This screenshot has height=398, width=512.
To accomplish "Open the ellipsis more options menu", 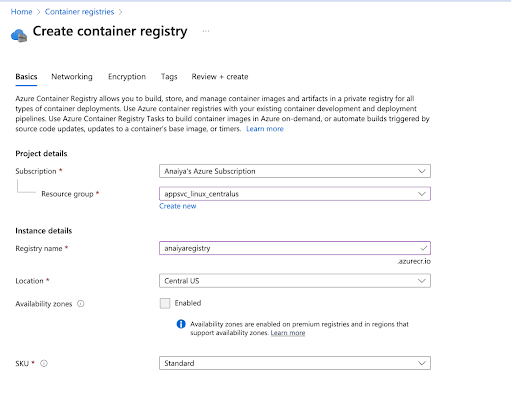I will 206,31.
